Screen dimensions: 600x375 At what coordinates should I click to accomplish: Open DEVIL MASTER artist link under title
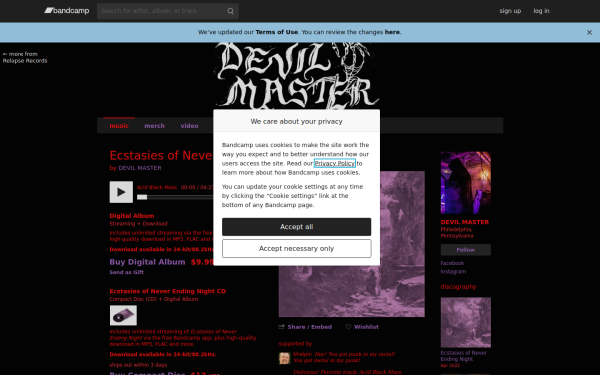(140, 168)
